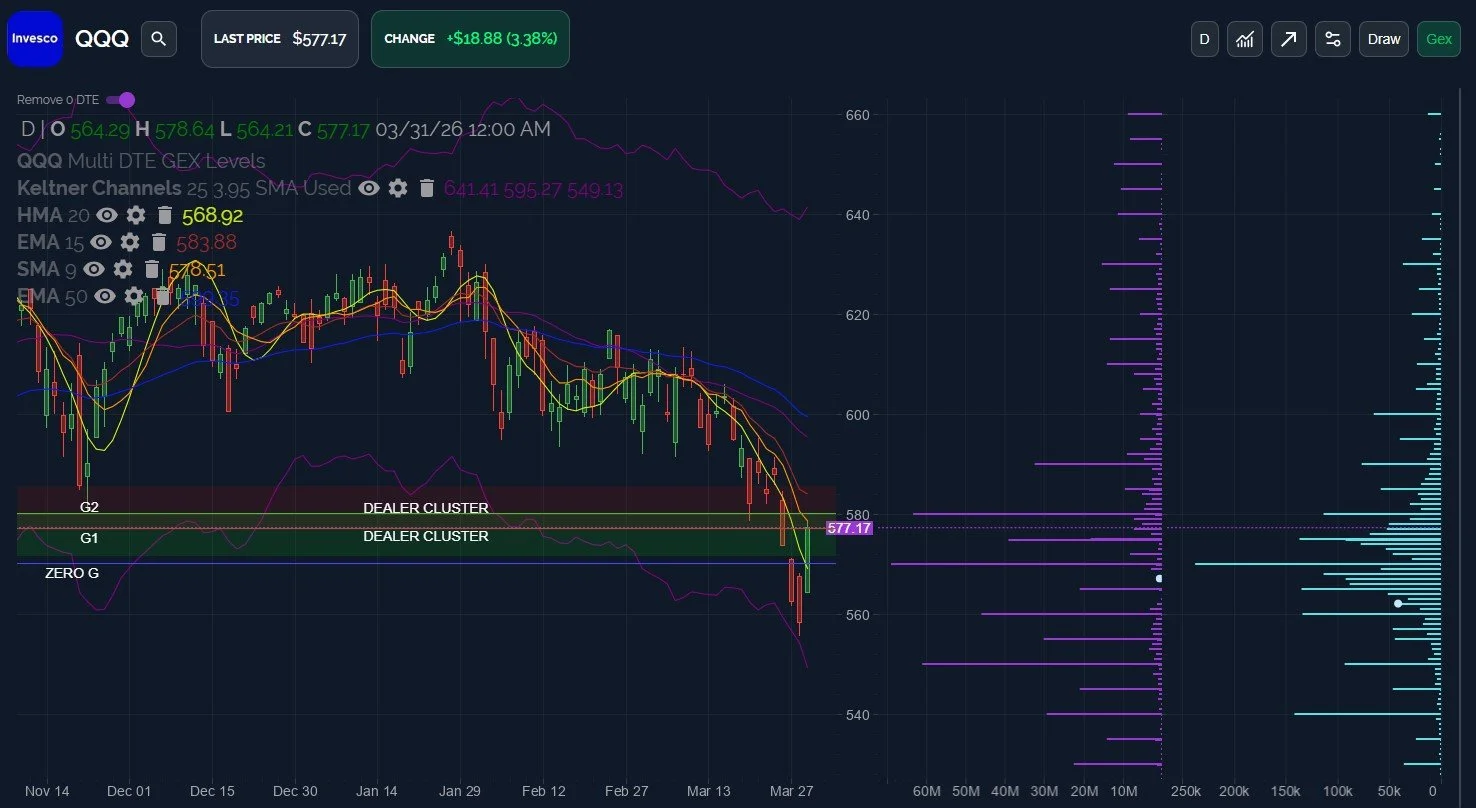Open the ticker search magnifier icon
Image resolution: width=1476 pixels, height=808 pixels.
pos(158,39)
